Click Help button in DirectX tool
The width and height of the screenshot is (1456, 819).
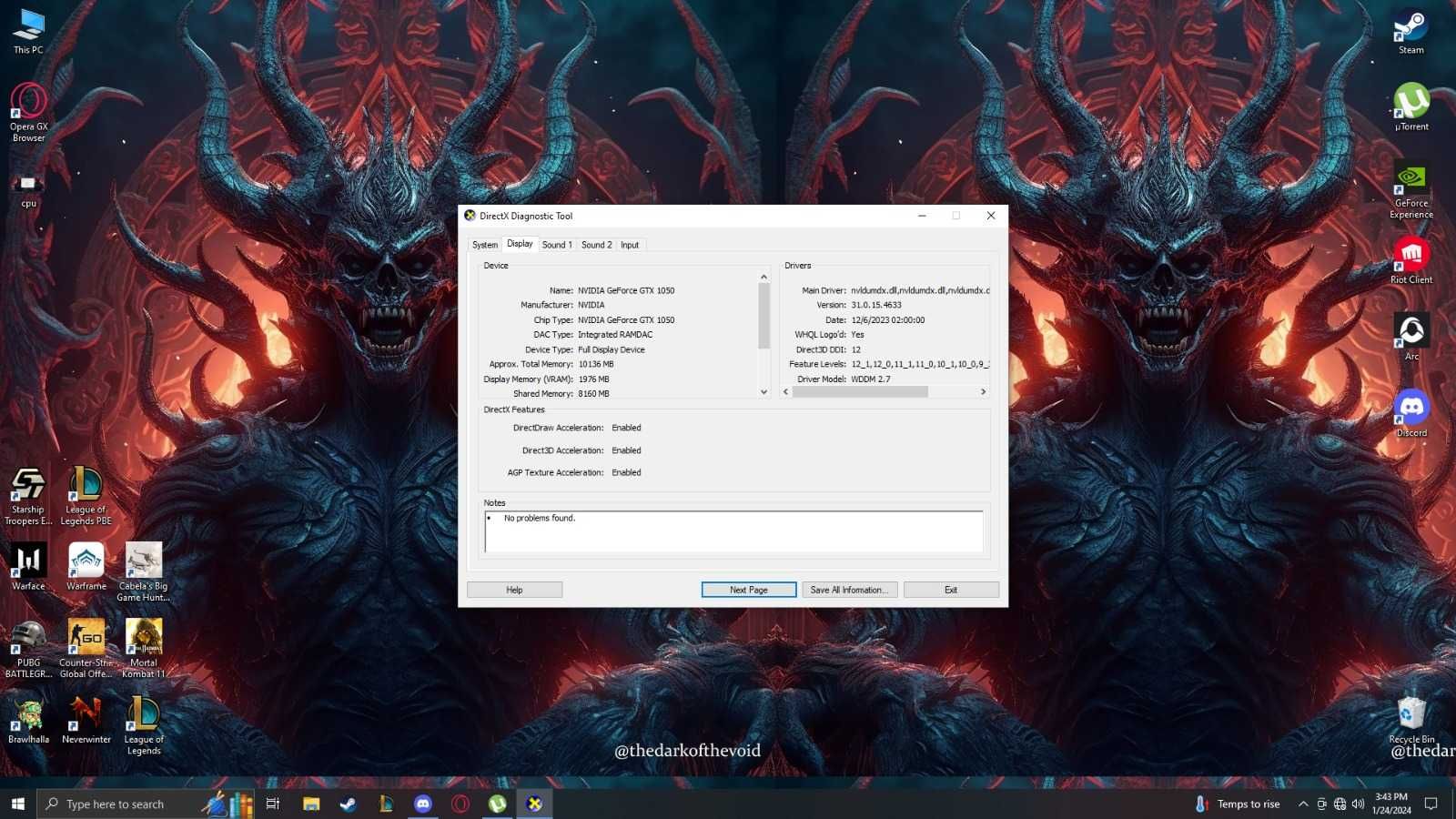(x=514, y=590)
